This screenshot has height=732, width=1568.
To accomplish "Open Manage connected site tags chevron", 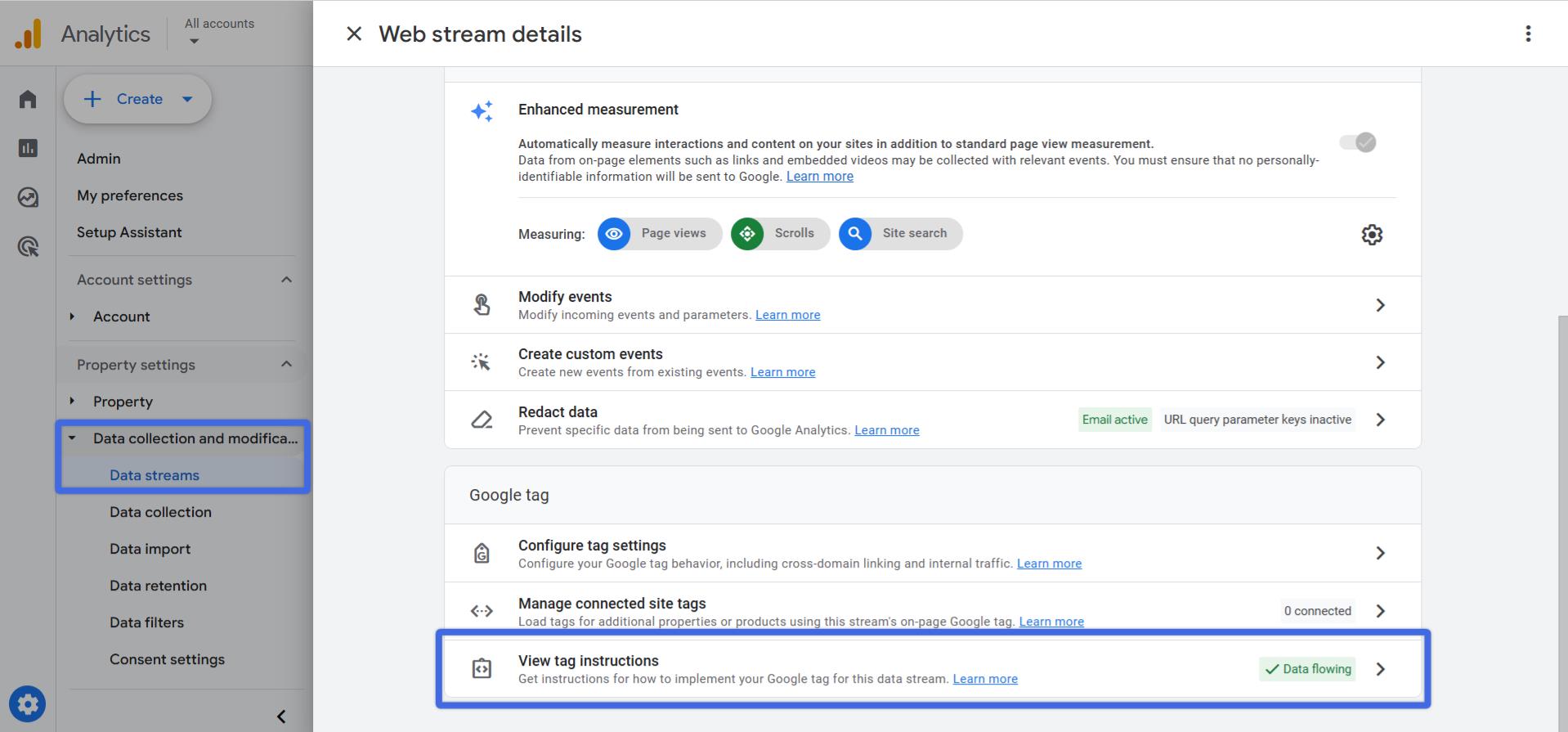I will 1381,611.
